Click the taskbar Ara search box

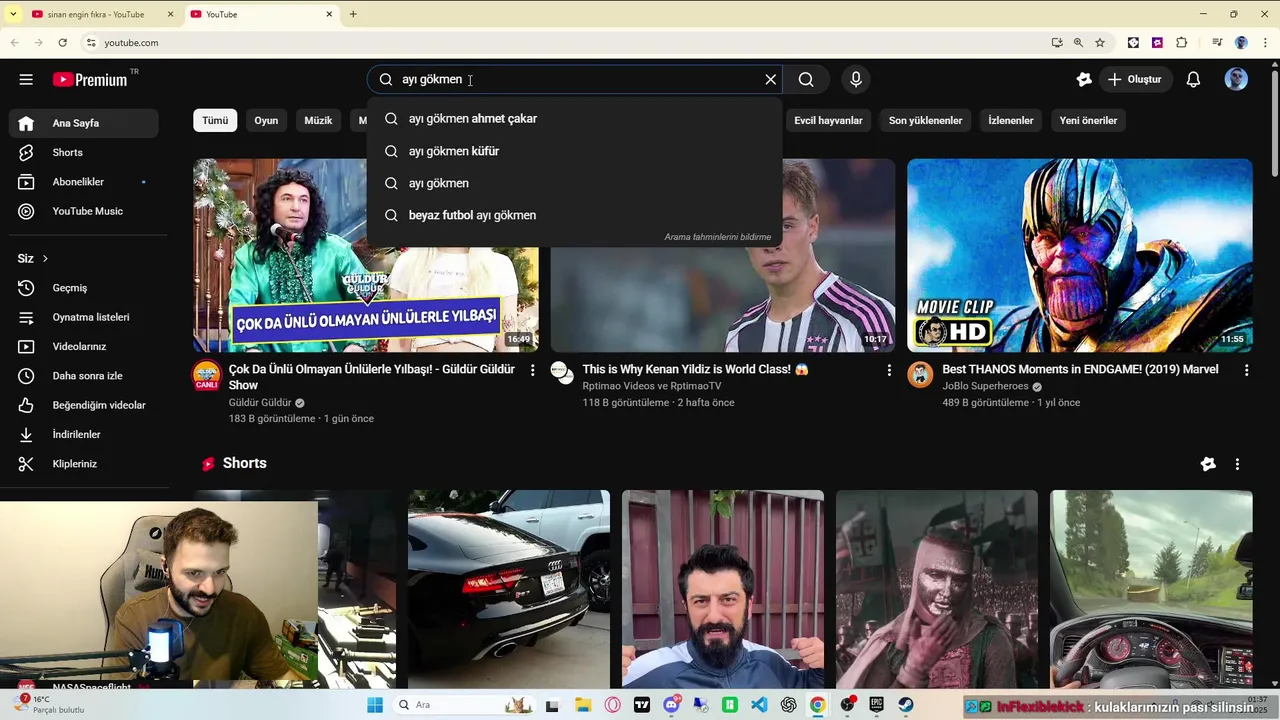[464, 705]
